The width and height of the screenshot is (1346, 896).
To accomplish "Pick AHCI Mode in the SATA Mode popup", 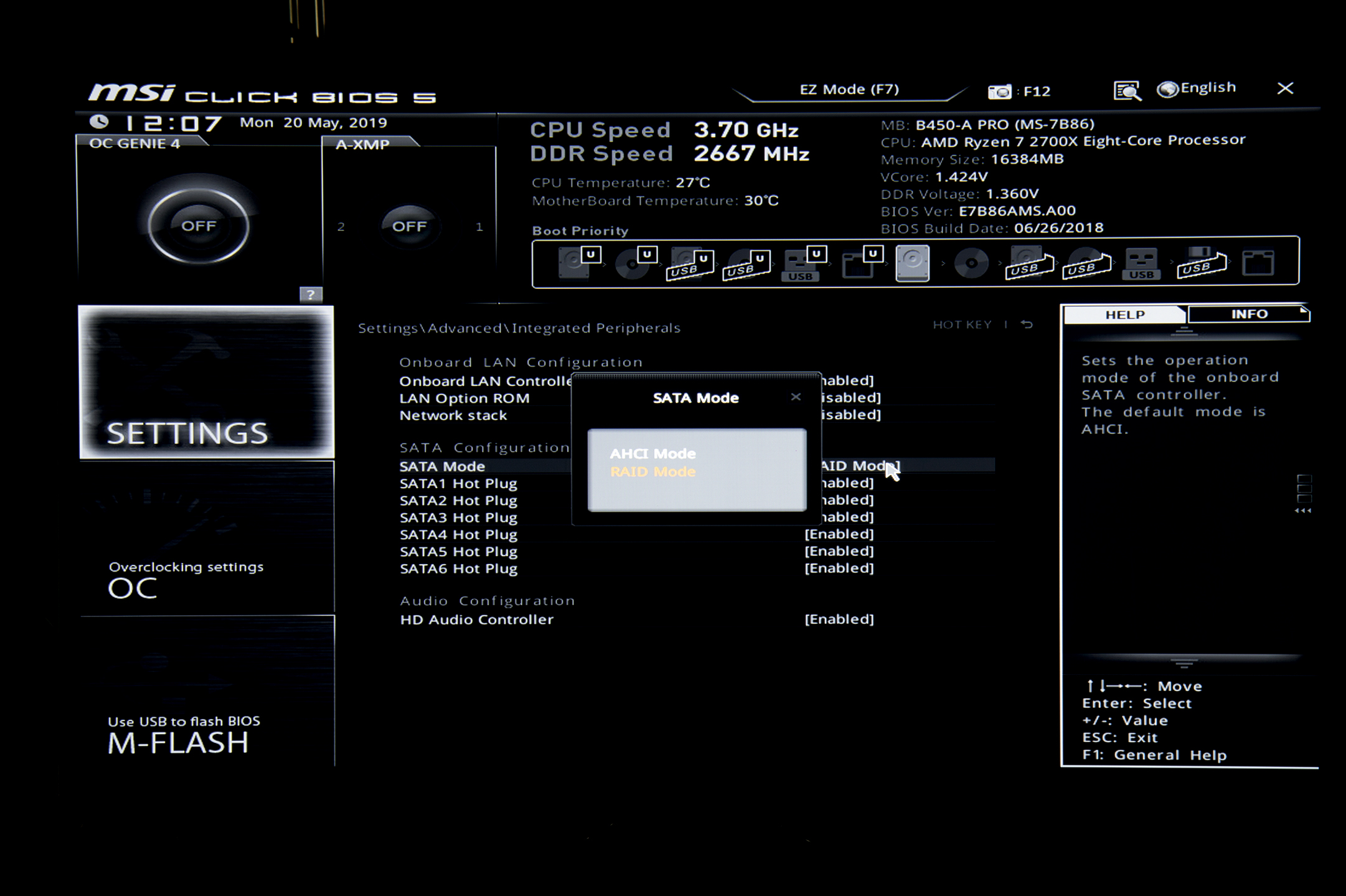I will (x=652, y=453).
